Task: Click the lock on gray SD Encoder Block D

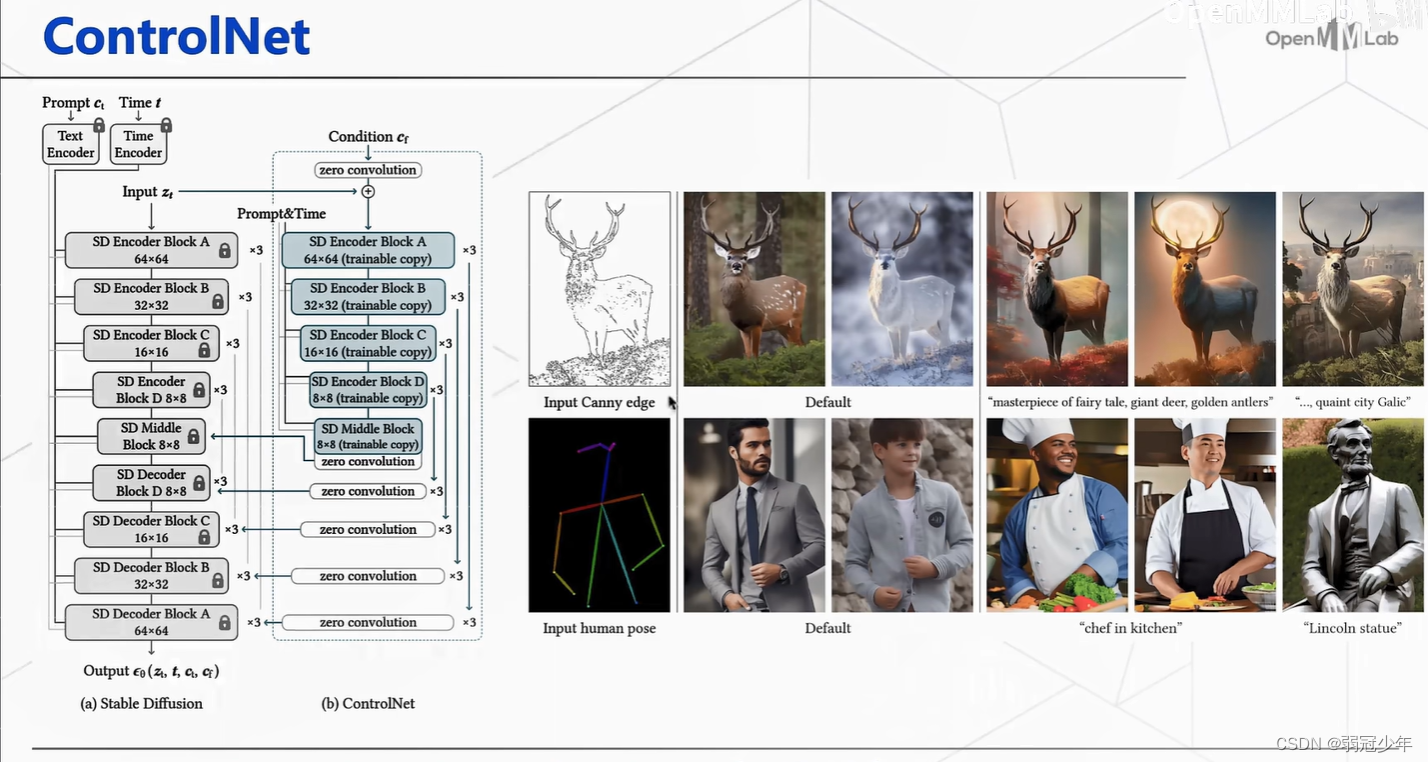Action: pyautogui.click(x=199, y=390)
